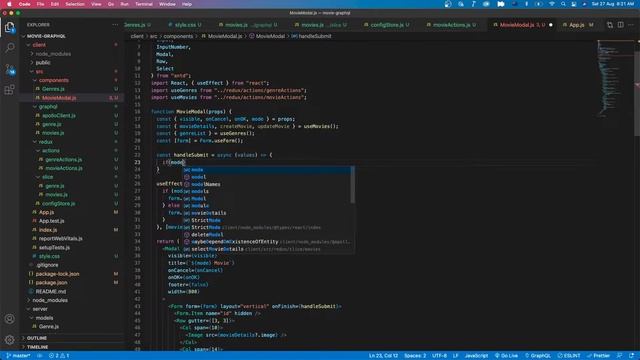Click MovieModal breadcrumb in editor path
The image size is (640, 360).
(267, 36)
